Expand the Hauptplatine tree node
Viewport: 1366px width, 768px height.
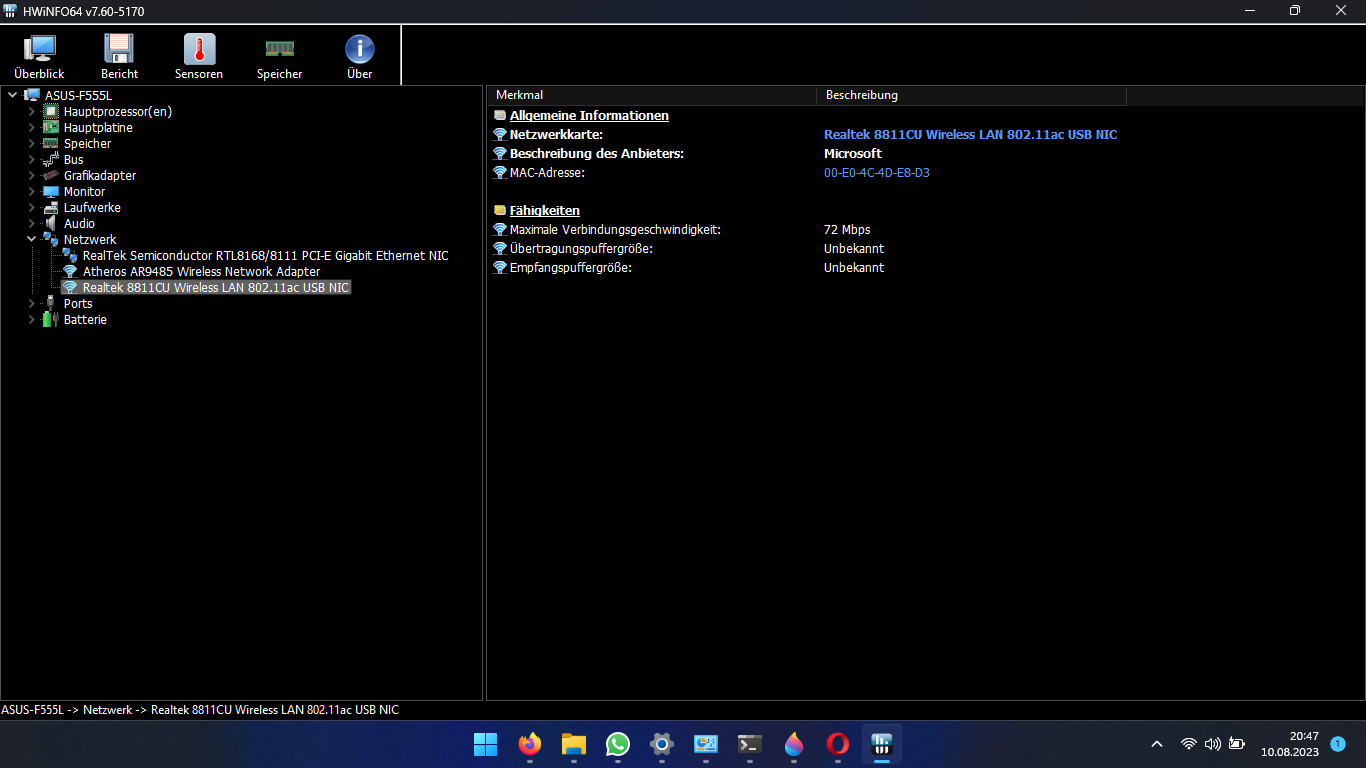(x=31, y=128)
